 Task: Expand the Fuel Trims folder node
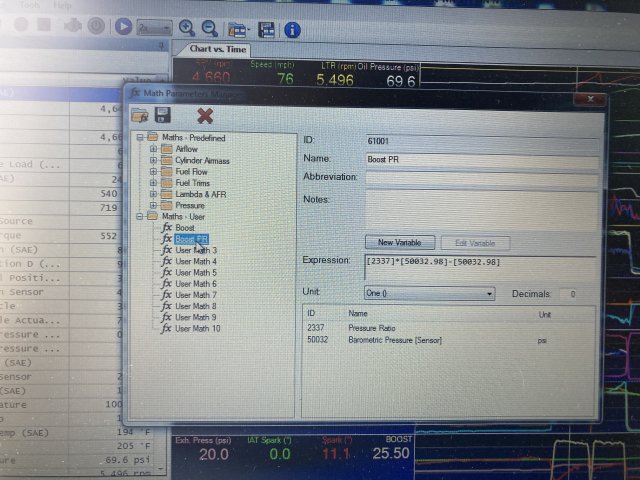point(153,183)
